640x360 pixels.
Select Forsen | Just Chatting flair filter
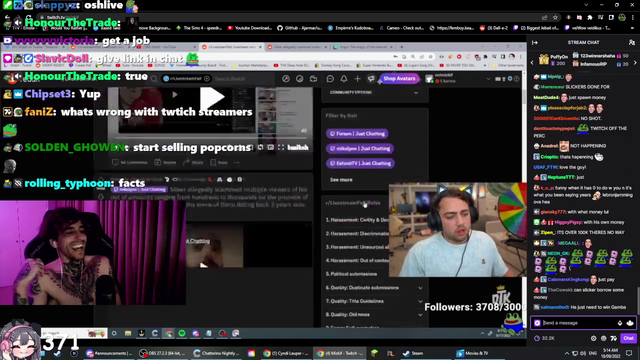point(357,133)
